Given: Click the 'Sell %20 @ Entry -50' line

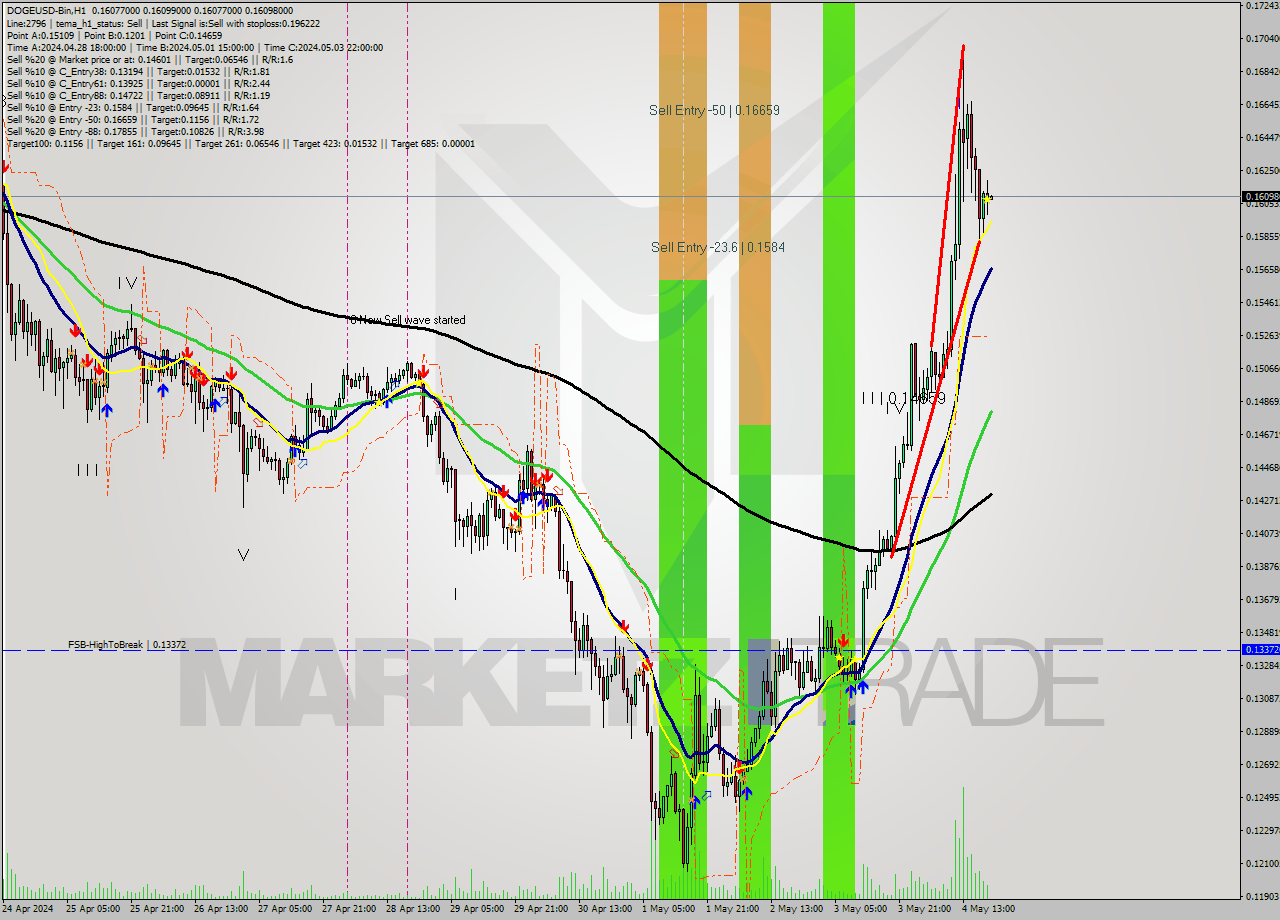Looking at the screenshot, I should (x=132, y=119).
